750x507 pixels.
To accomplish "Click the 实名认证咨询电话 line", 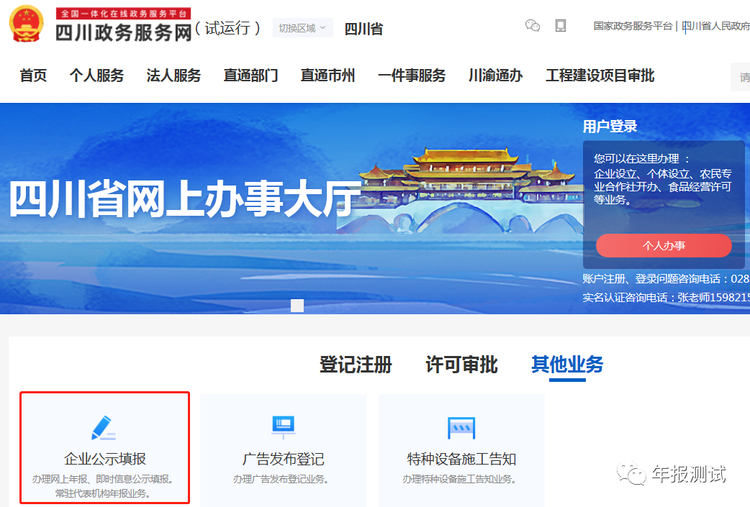I will 666,298.
